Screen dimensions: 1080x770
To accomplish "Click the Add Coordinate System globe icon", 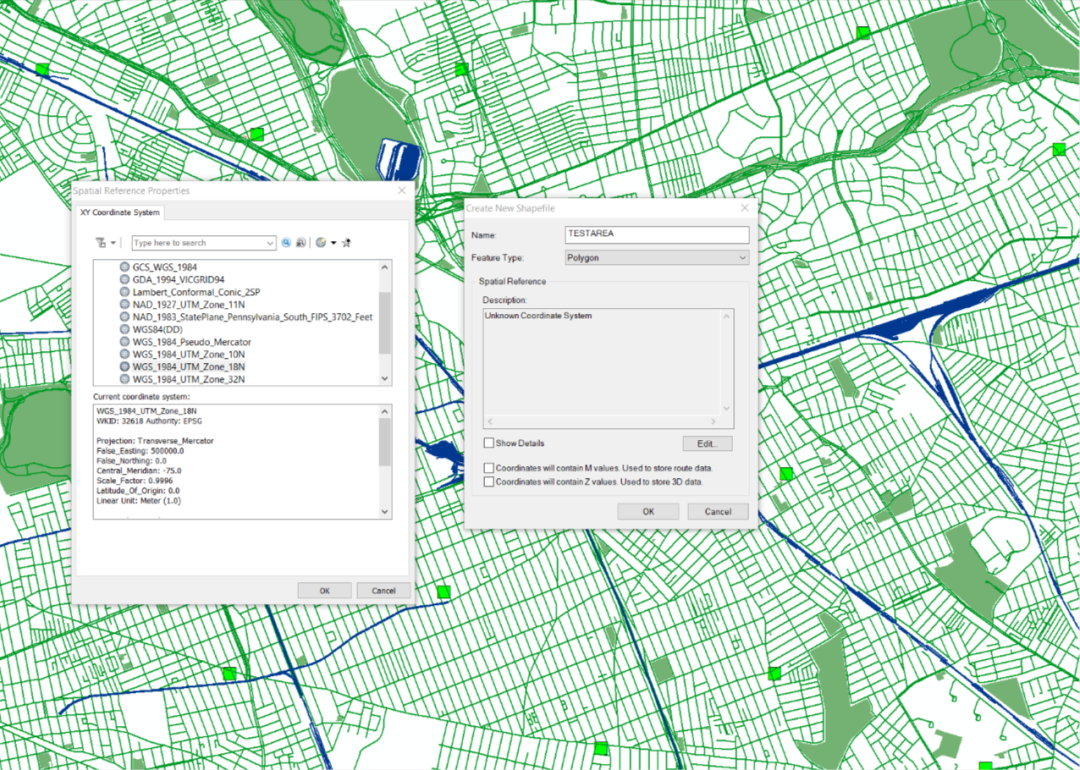I will pyautogui.click(x=320, y=243).
